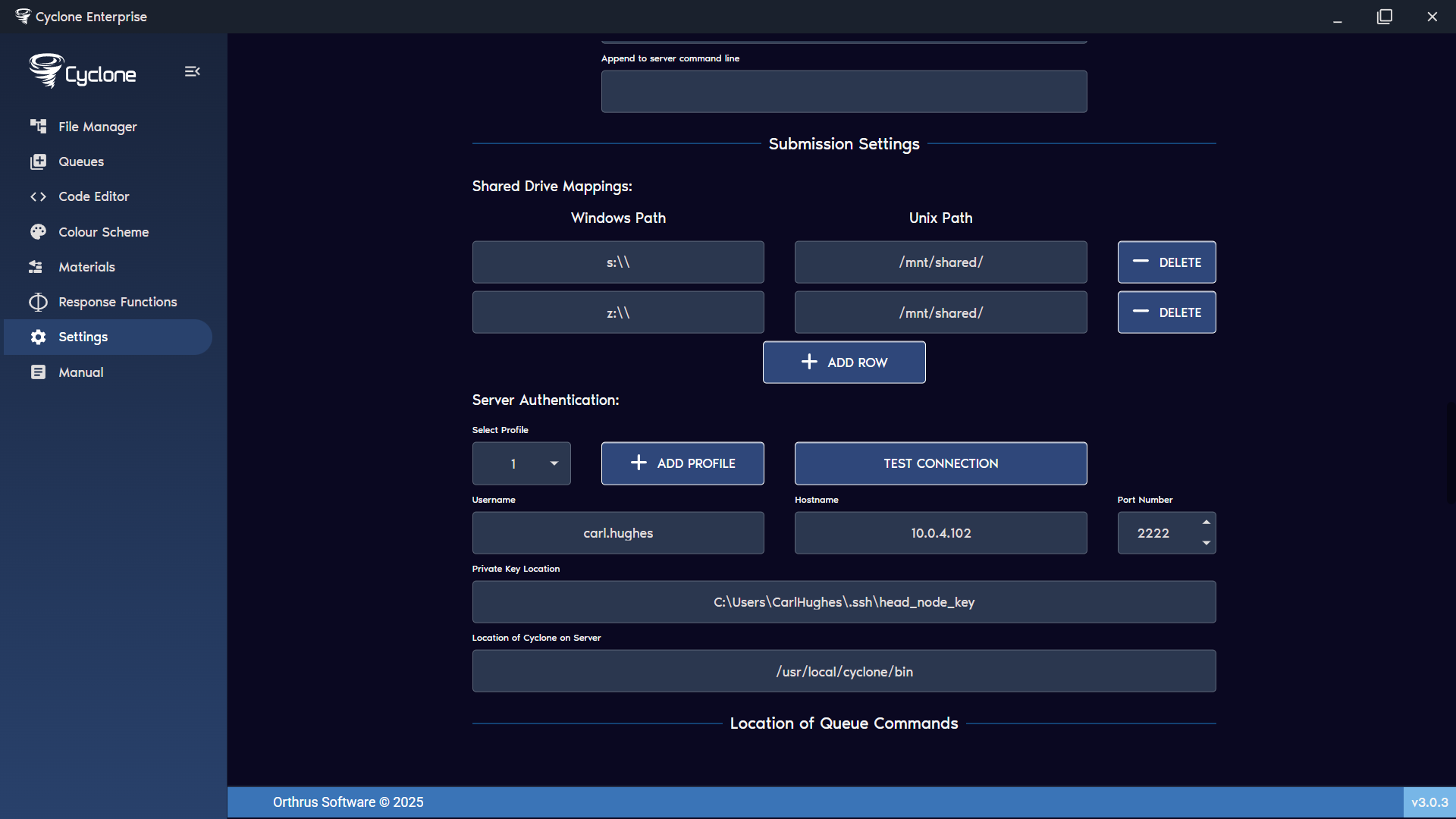Click the Cyclone logo in the sidebar
The height and width of the screenshot is (819, 1456).
(x=82, y=71)
